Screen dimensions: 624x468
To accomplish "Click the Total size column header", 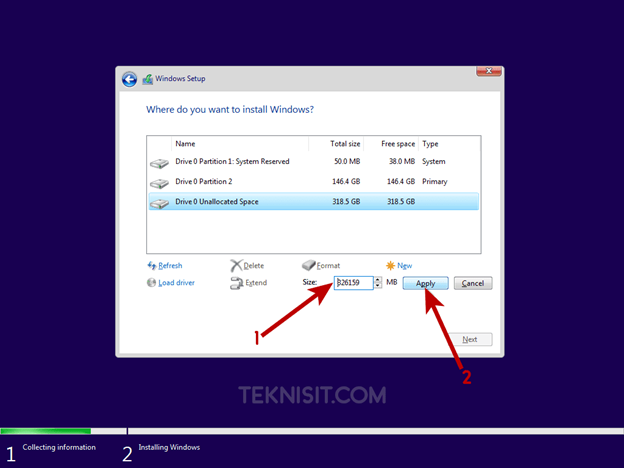I will [x=336, y=144].
